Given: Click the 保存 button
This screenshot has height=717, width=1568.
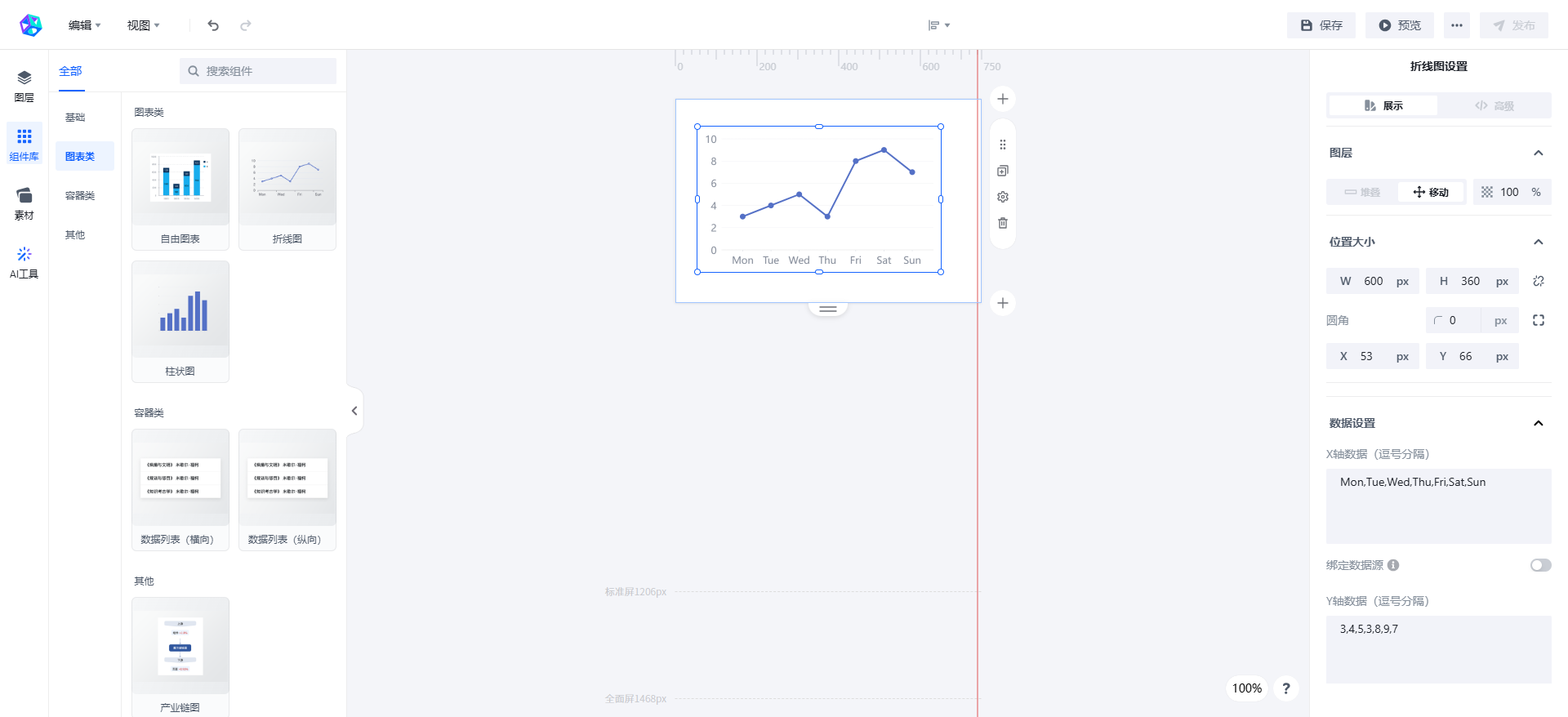Looking at the screenshot, I should 1321,25.
